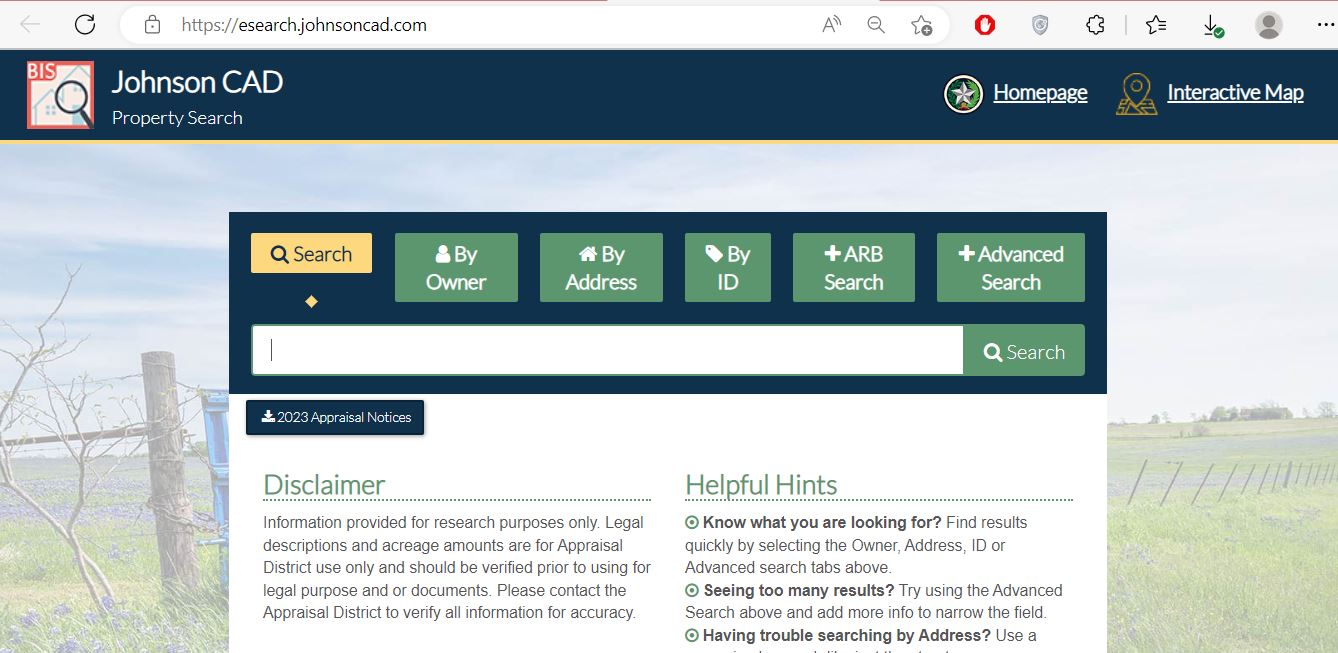Open Read Aloud in the address bar
The width and height of the screenshot is (1338, 653).
(831, 25)
